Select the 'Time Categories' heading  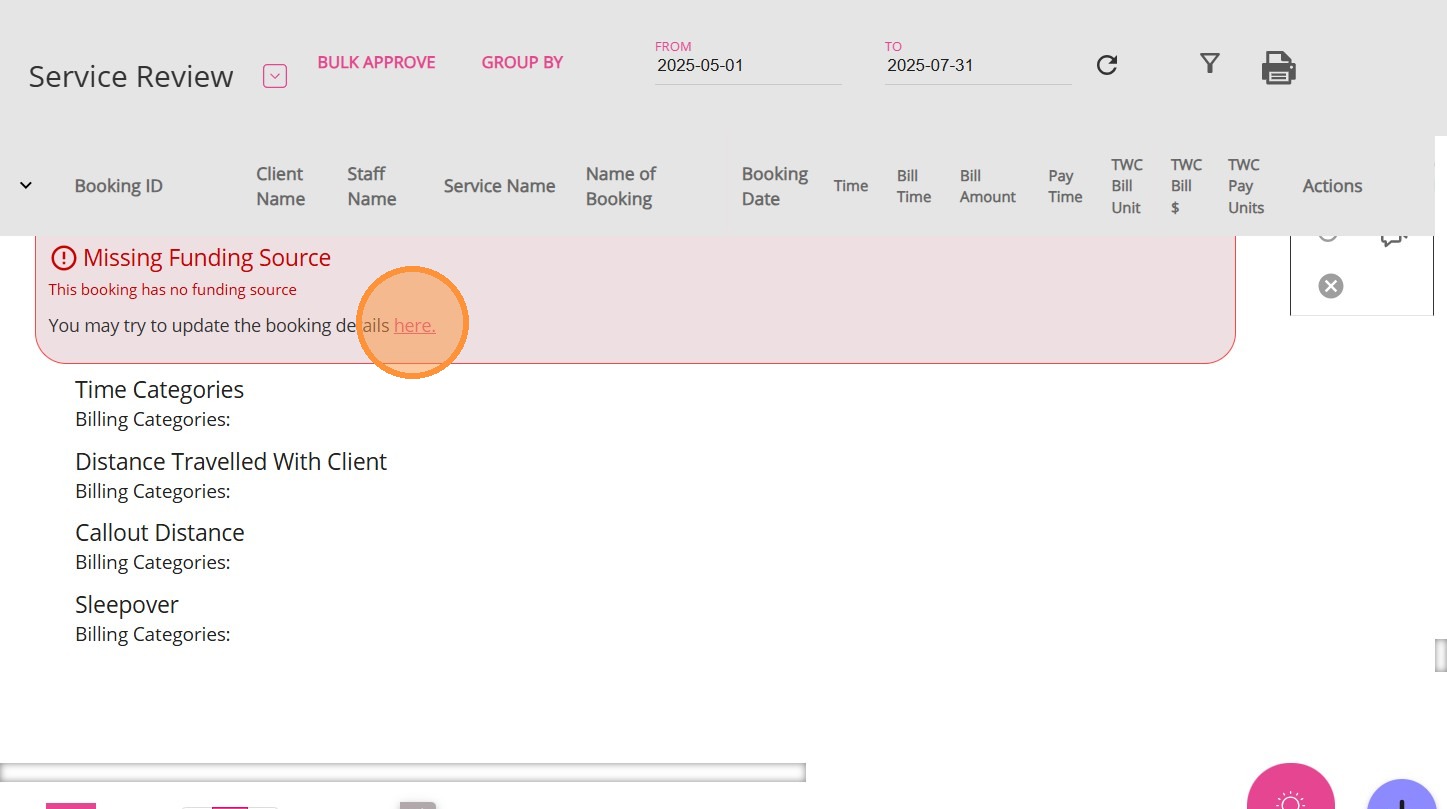coord(159,390)
